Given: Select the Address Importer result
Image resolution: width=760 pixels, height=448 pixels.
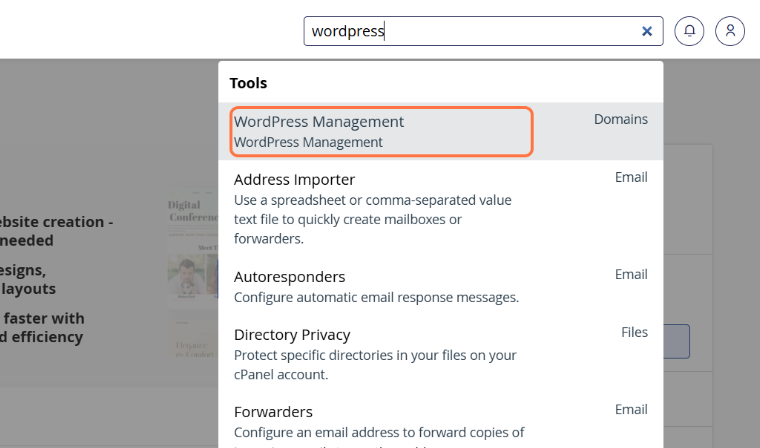Looking at the screenshot, I should point(294,180).
